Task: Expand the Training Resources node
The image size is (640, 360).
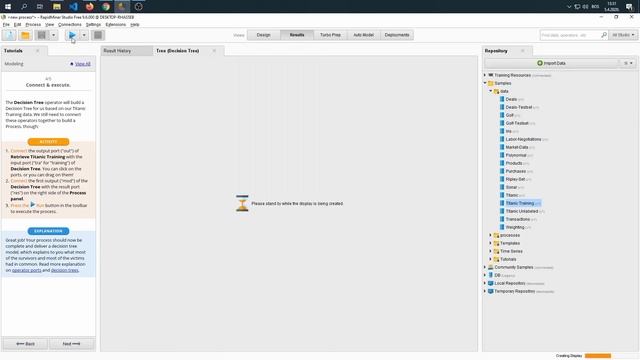Action: coord(485,75)
